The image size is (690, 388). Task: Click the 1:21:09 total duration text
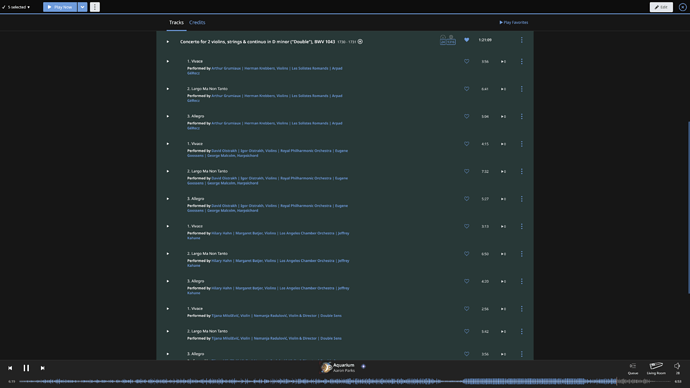click(x=485, y=40)
